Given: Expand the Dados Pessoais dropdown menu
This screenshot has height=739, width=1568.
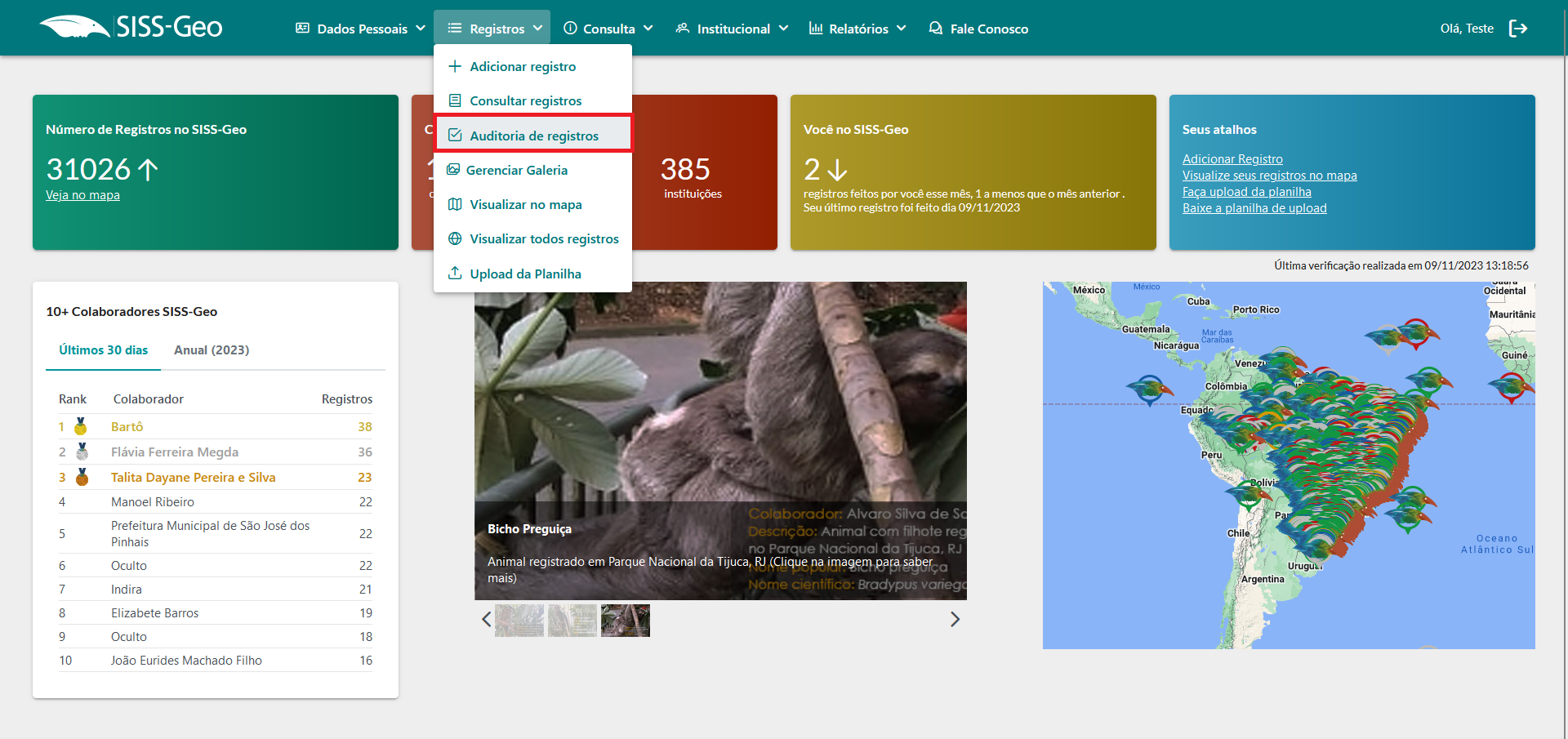Looking at the screenshot, I should 360,29.
